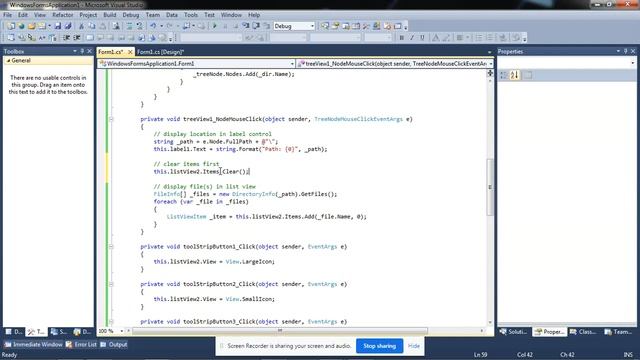
Task: Close the Toolbox panel
Action: pos(89,51)
